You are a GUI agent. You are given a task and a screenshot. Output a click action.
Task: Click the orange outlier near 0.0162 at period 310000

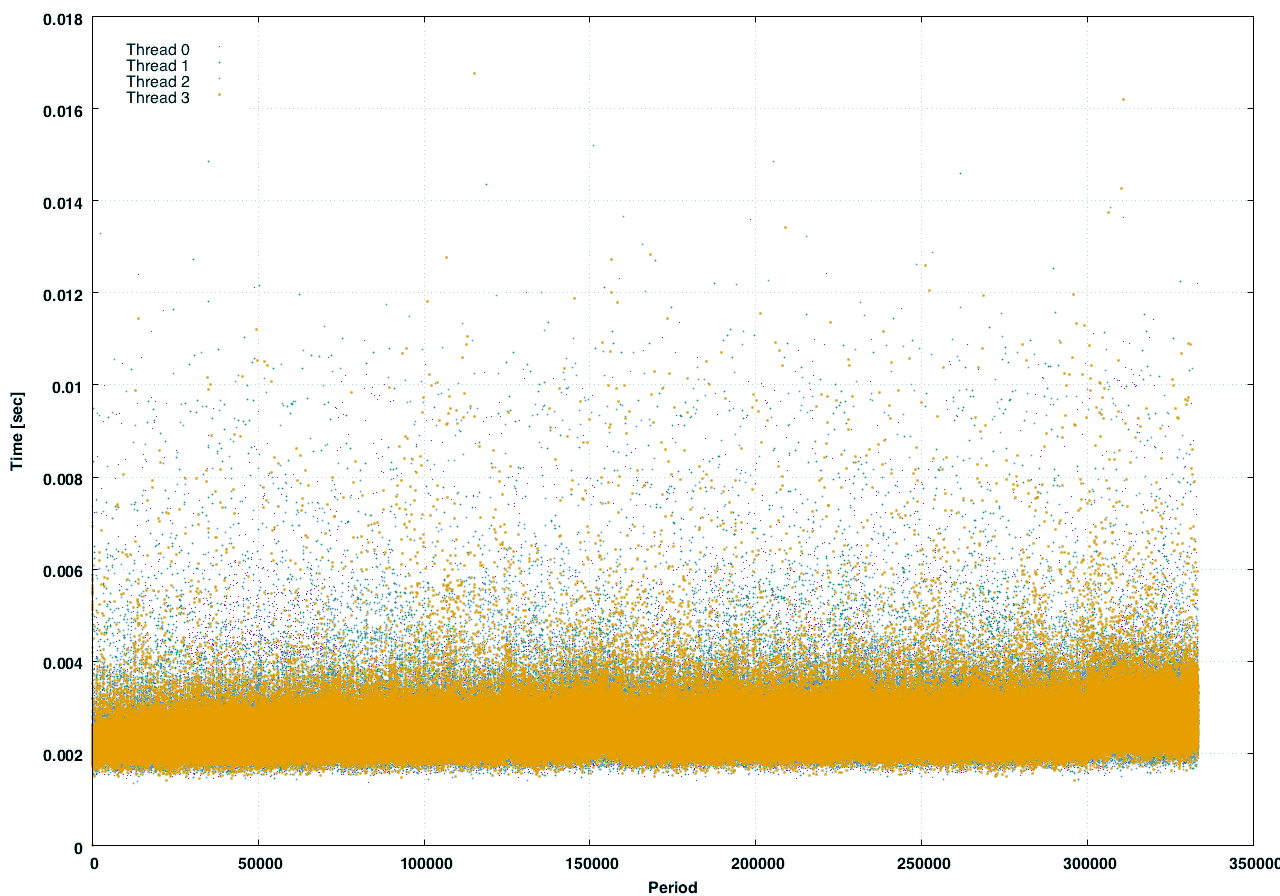1123,100
